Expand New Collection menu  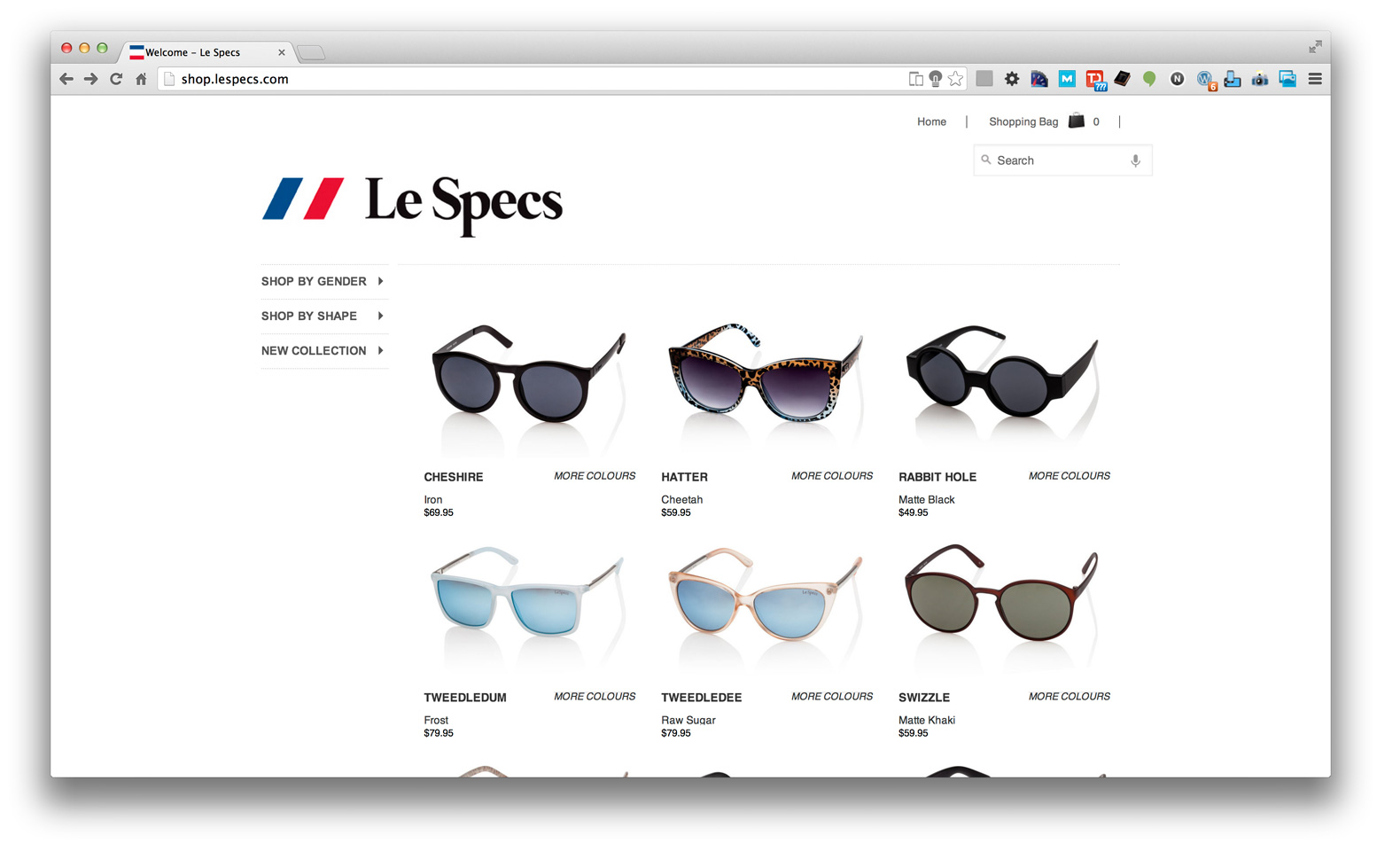tap(323, 350)
